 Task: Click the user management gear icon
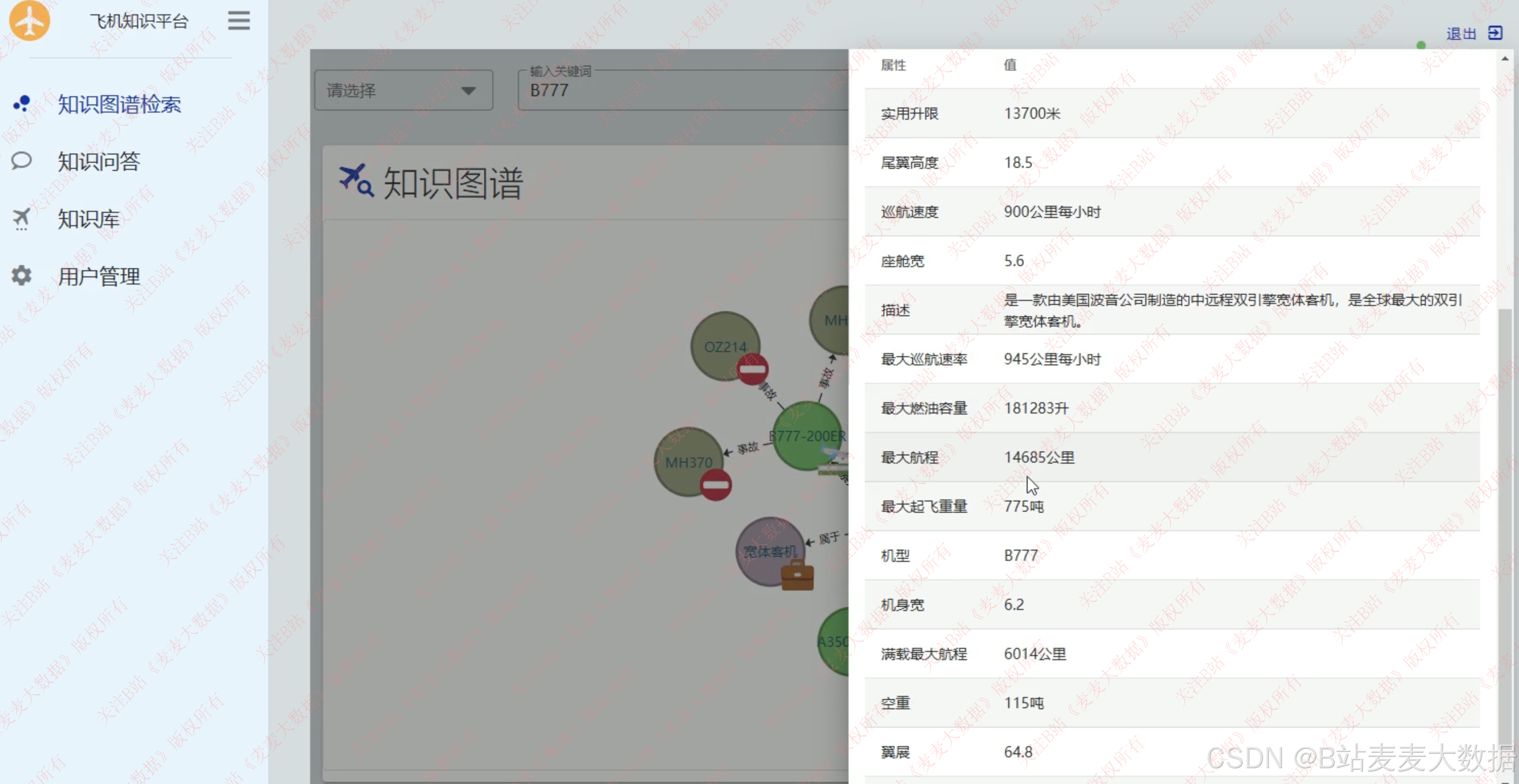pyautogui.click(x=22, y=276)
